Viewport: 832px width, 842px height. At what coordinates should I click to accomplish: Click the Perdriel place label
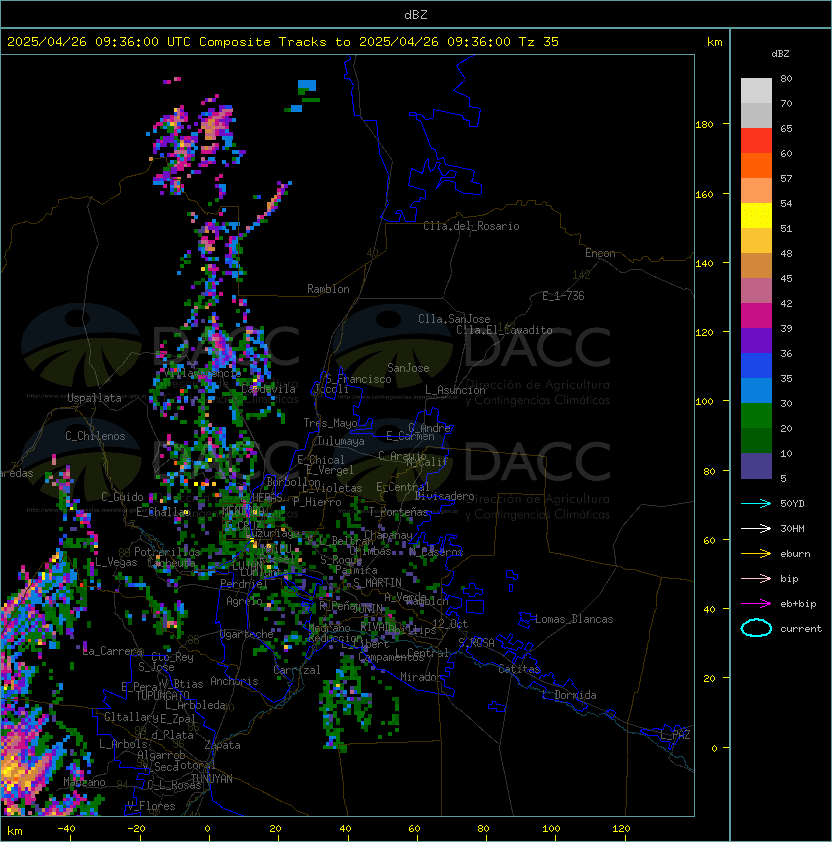(x=243, y=583)
